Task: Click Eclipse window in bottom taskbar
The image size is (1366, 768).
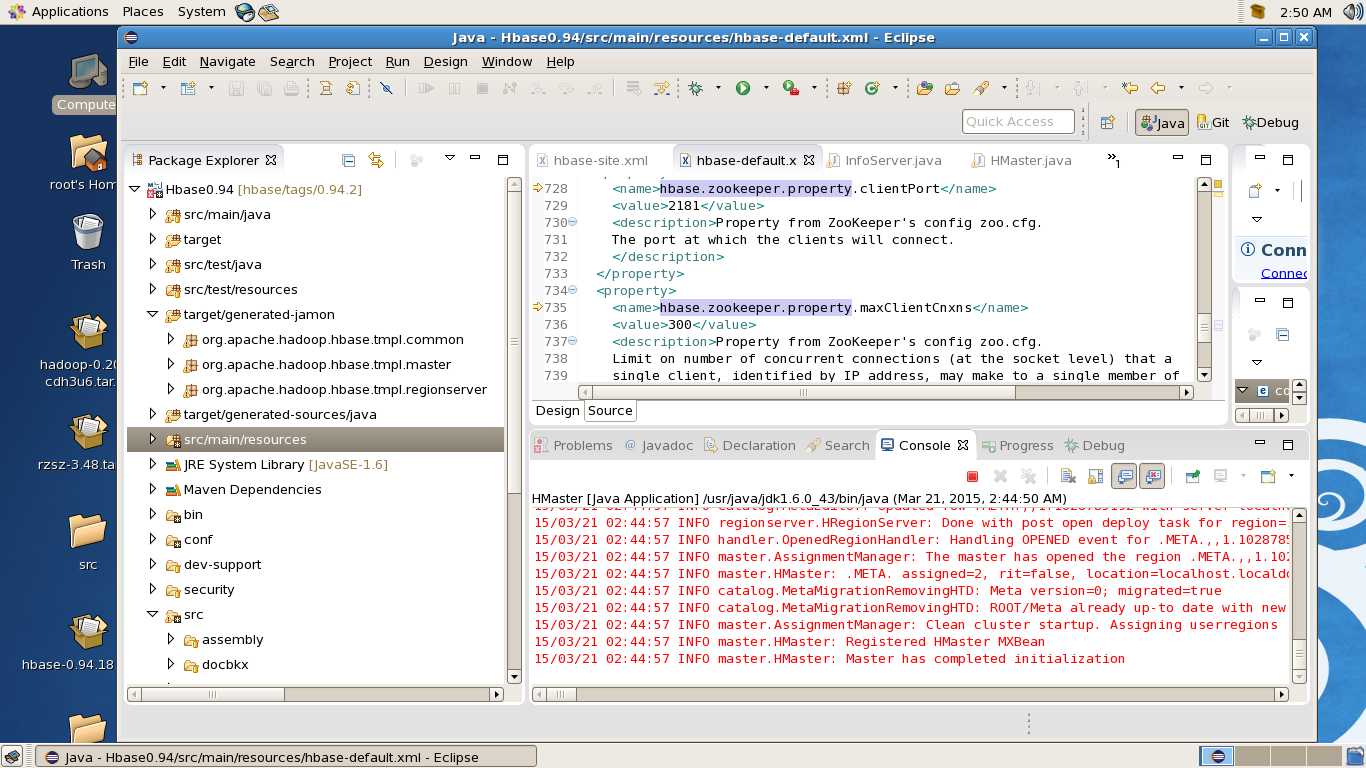Action: (x=286, y=757)
